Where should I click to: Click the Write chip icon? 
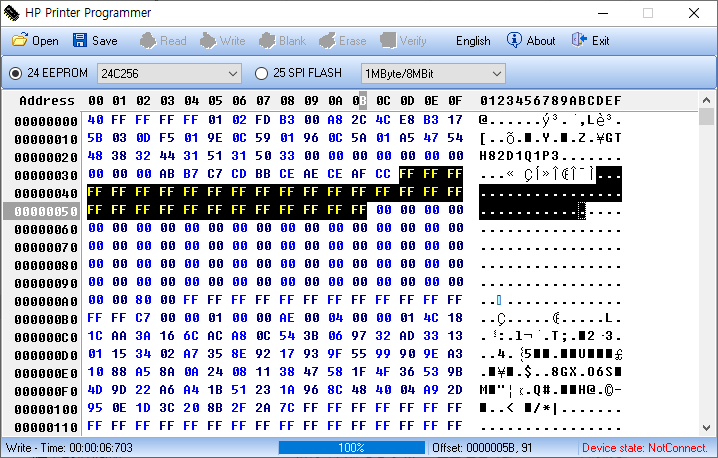pyautogui.click(x=208, y=40)
